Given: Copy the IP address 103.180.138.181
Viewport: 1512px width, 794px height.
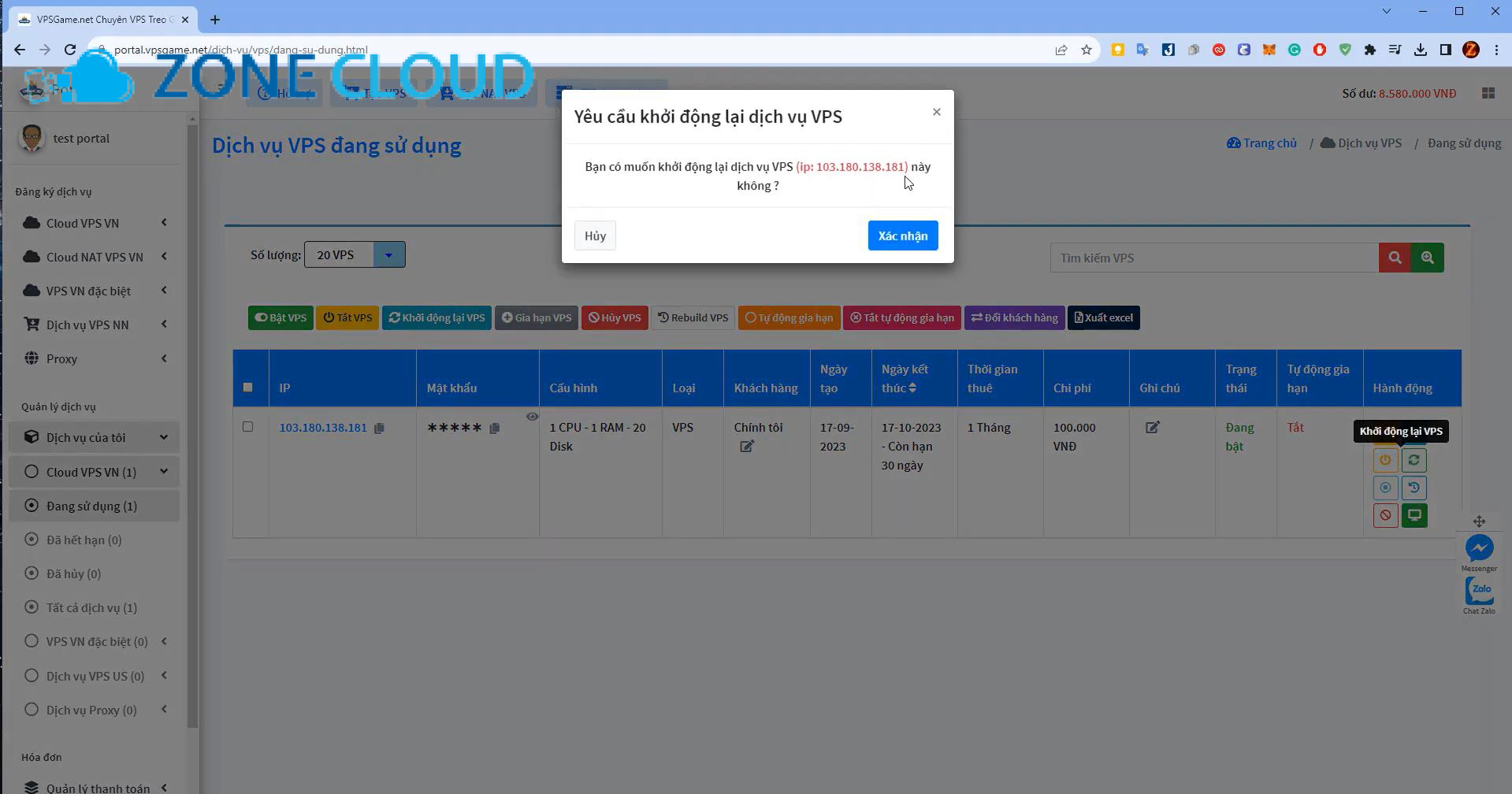Looking at the screenshot, I should pos(380,428).
